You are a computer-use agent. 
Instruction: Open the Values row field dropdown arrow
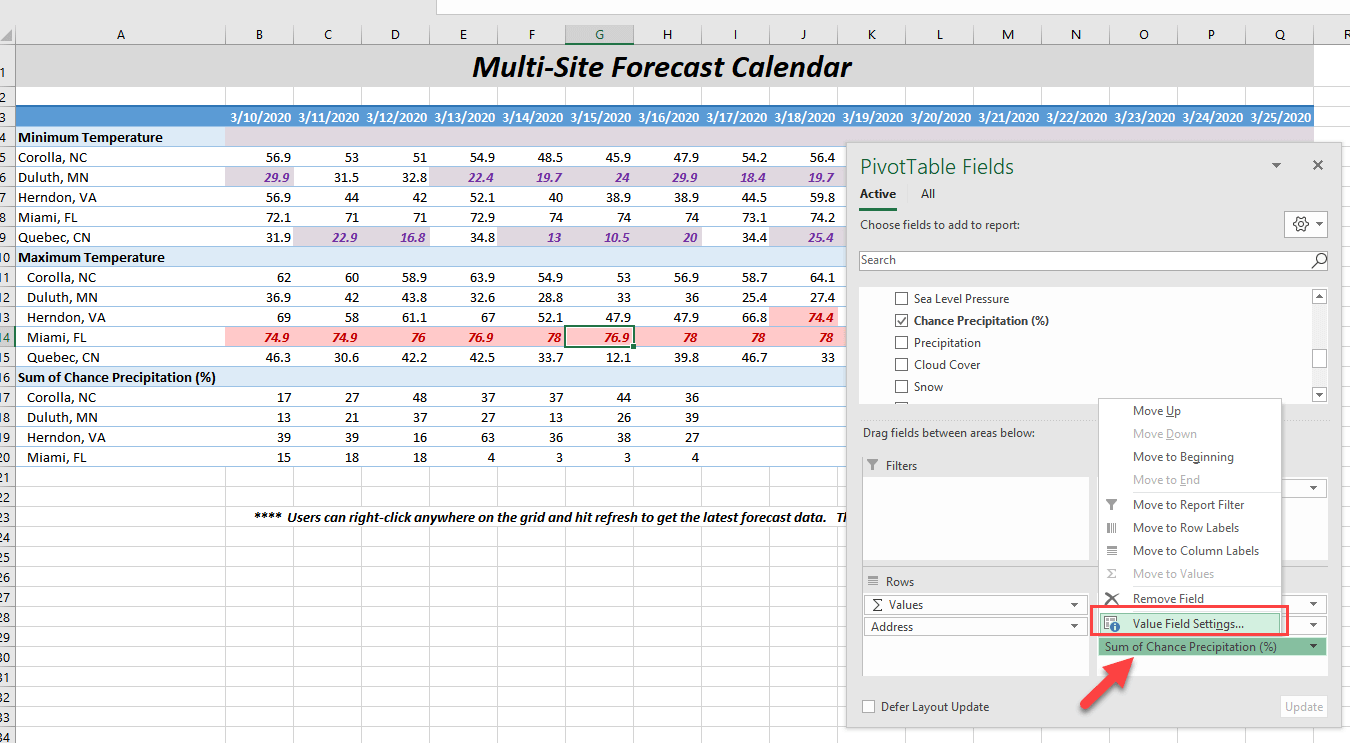tap(1075, 605)
